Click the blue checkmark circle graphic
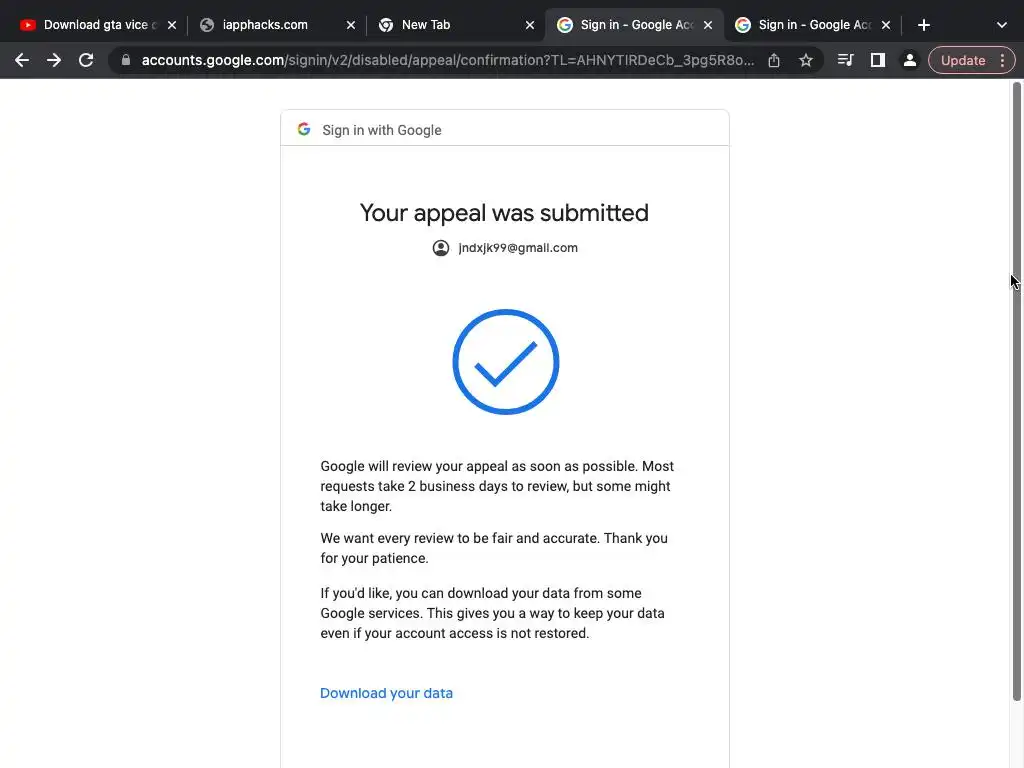This screenshot has height=768, width=1024. (505, 362)
